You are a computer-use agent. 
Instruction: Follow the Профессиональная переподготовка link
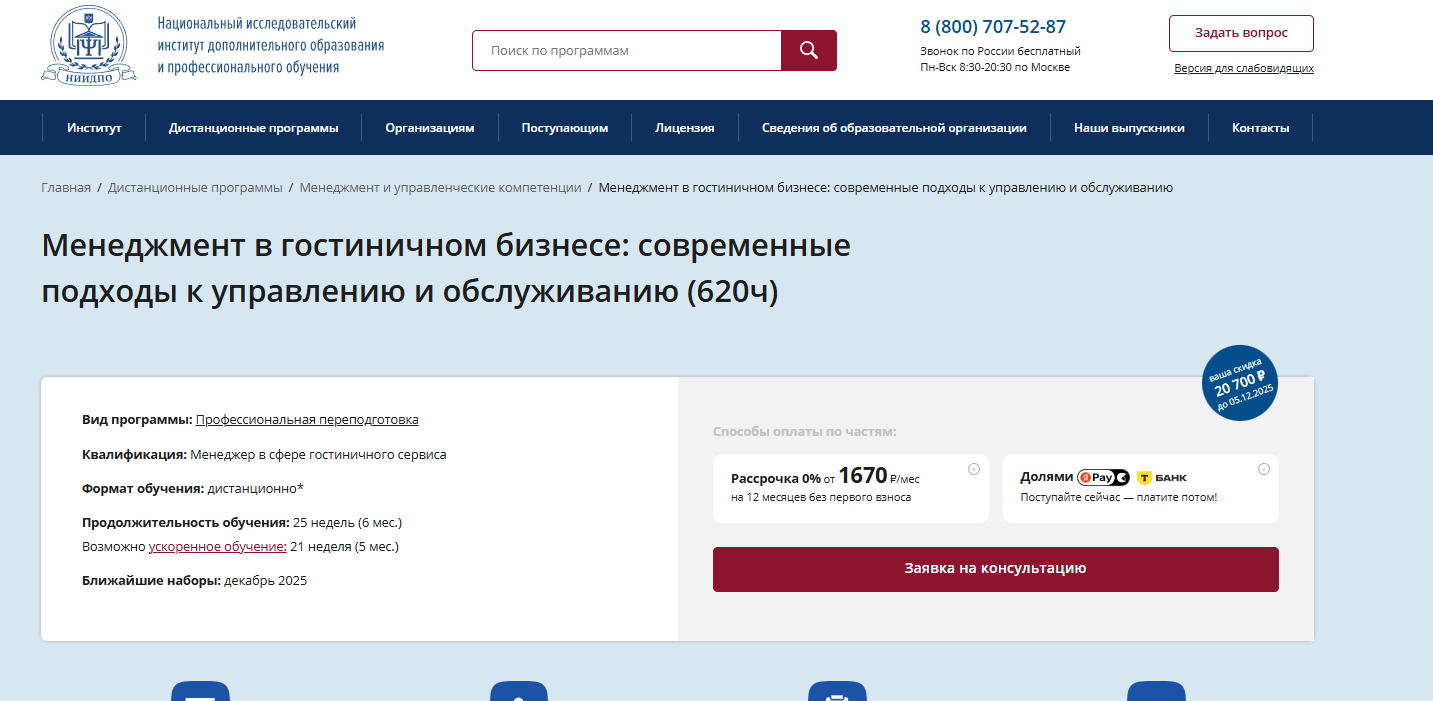click(307, 420)
